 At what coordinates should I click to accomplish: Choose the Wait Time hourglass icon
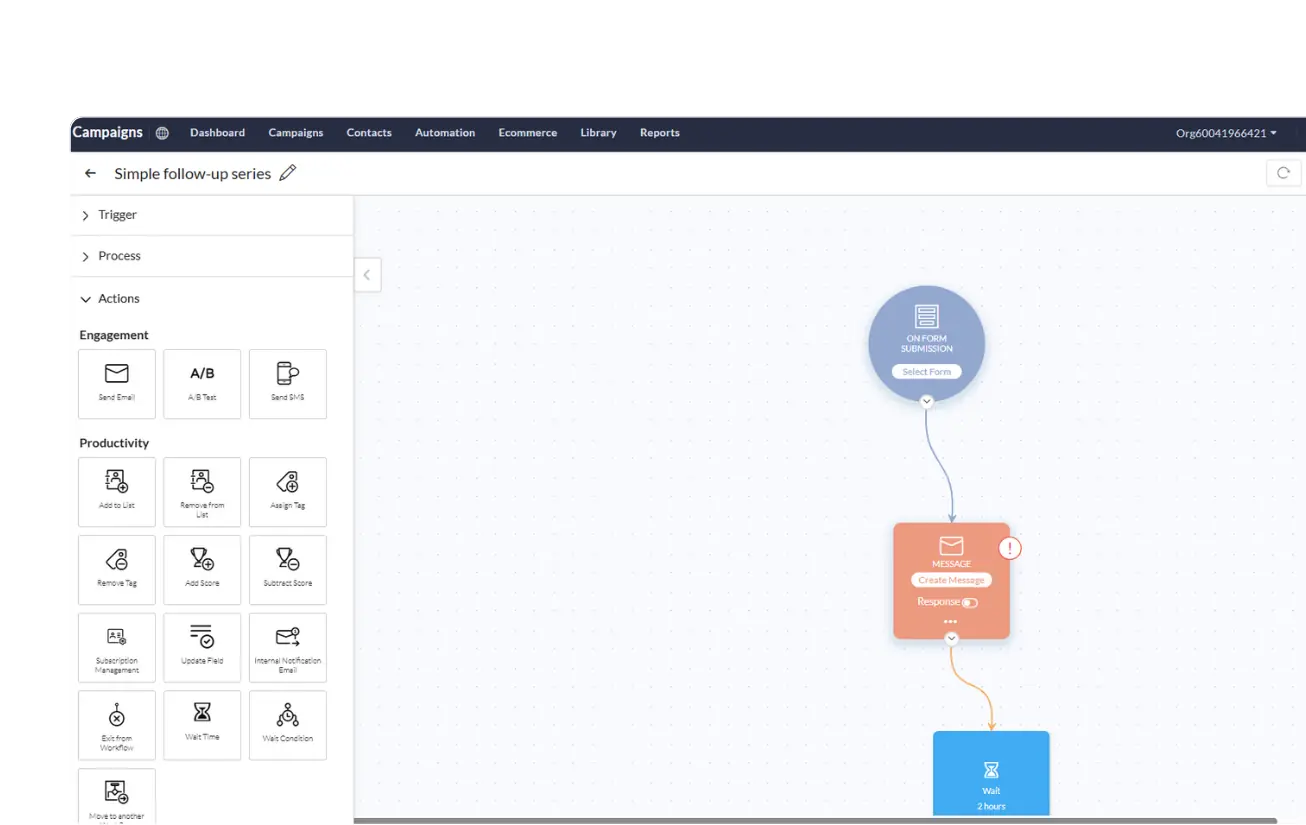[x=202, y=712]
